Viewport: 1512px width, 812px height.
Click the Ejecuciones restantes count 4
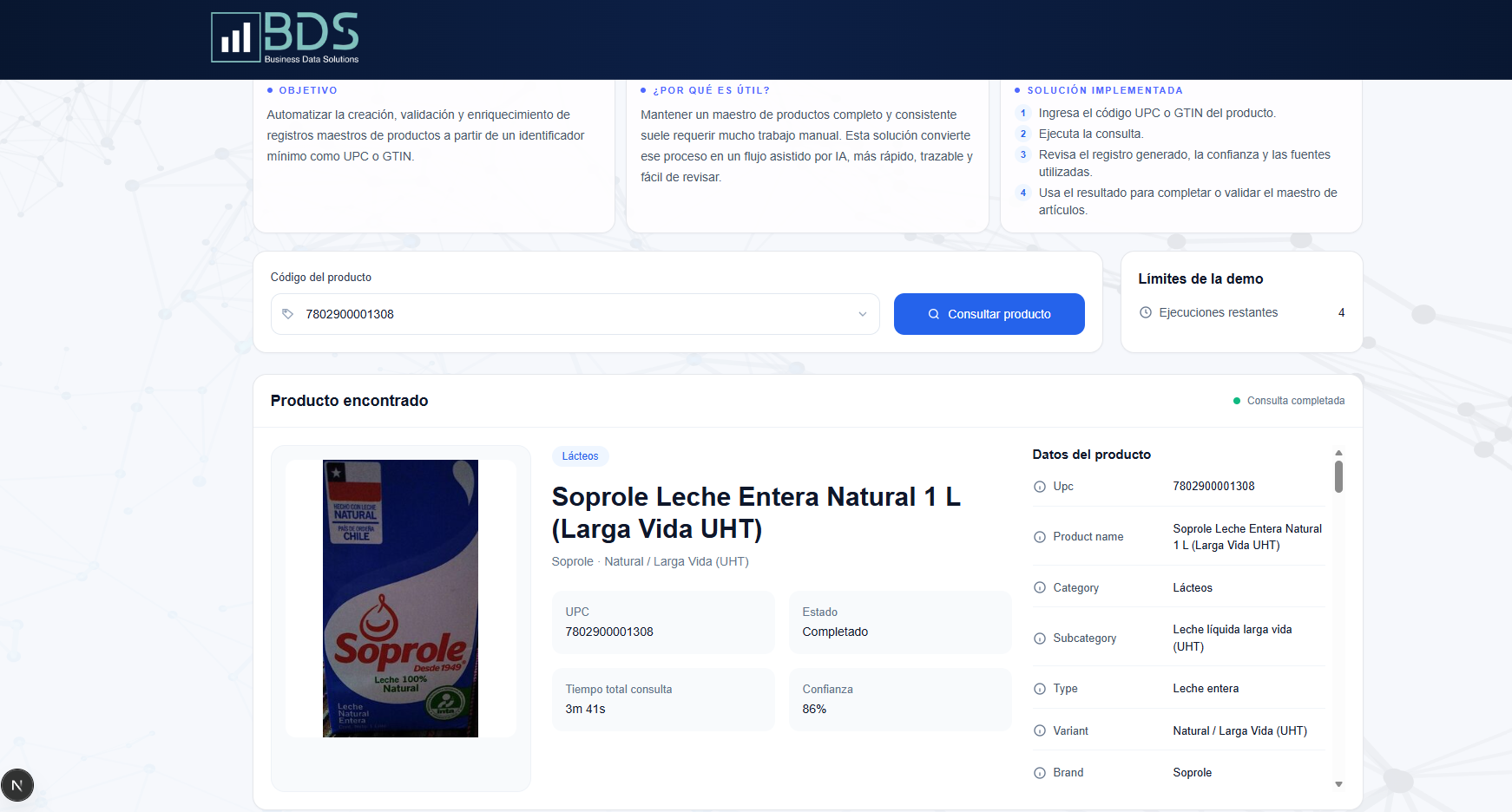1341,312
